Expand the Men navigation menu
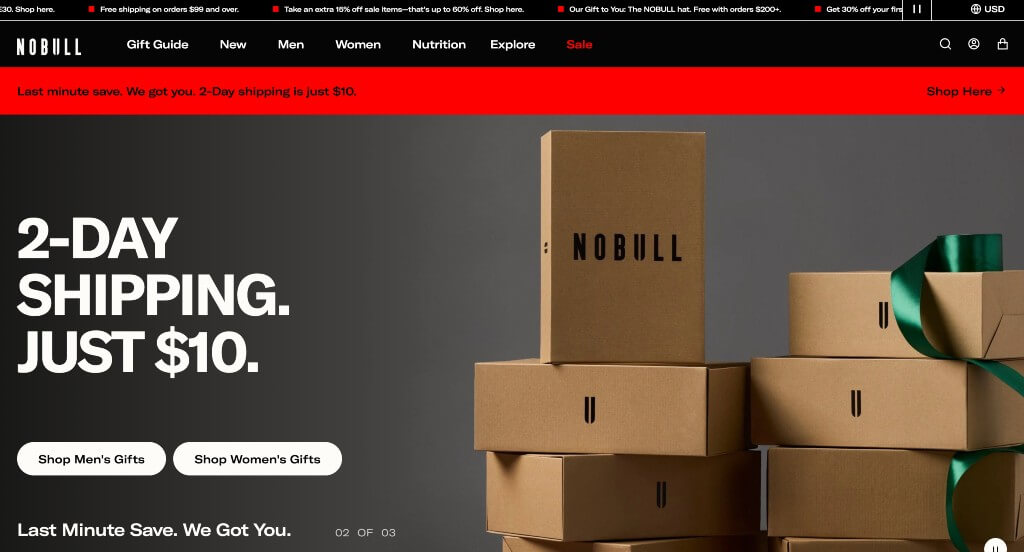Image resolution: width=1024 pixels, height=552 pixels. tap(291, 44)
